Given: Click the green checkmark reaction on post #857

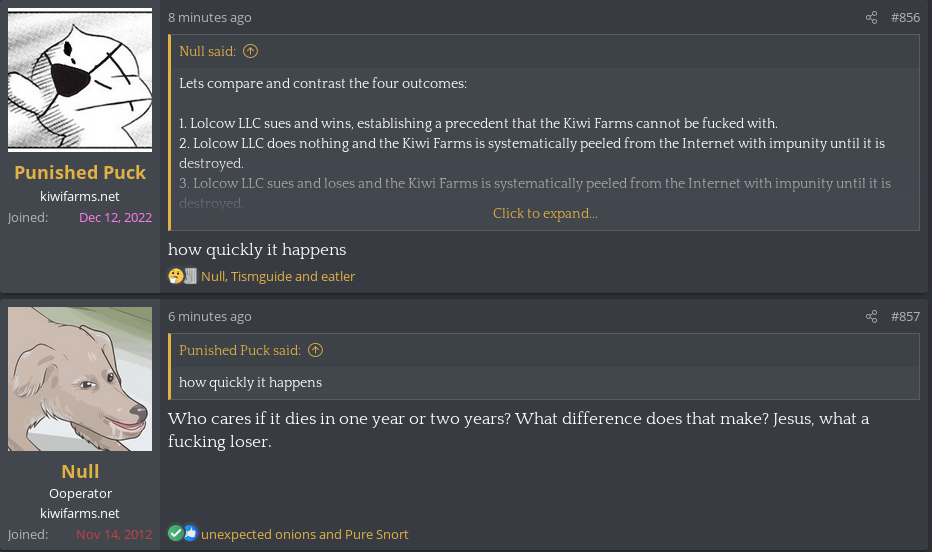Looking at the screenshot, I should 176,534.
